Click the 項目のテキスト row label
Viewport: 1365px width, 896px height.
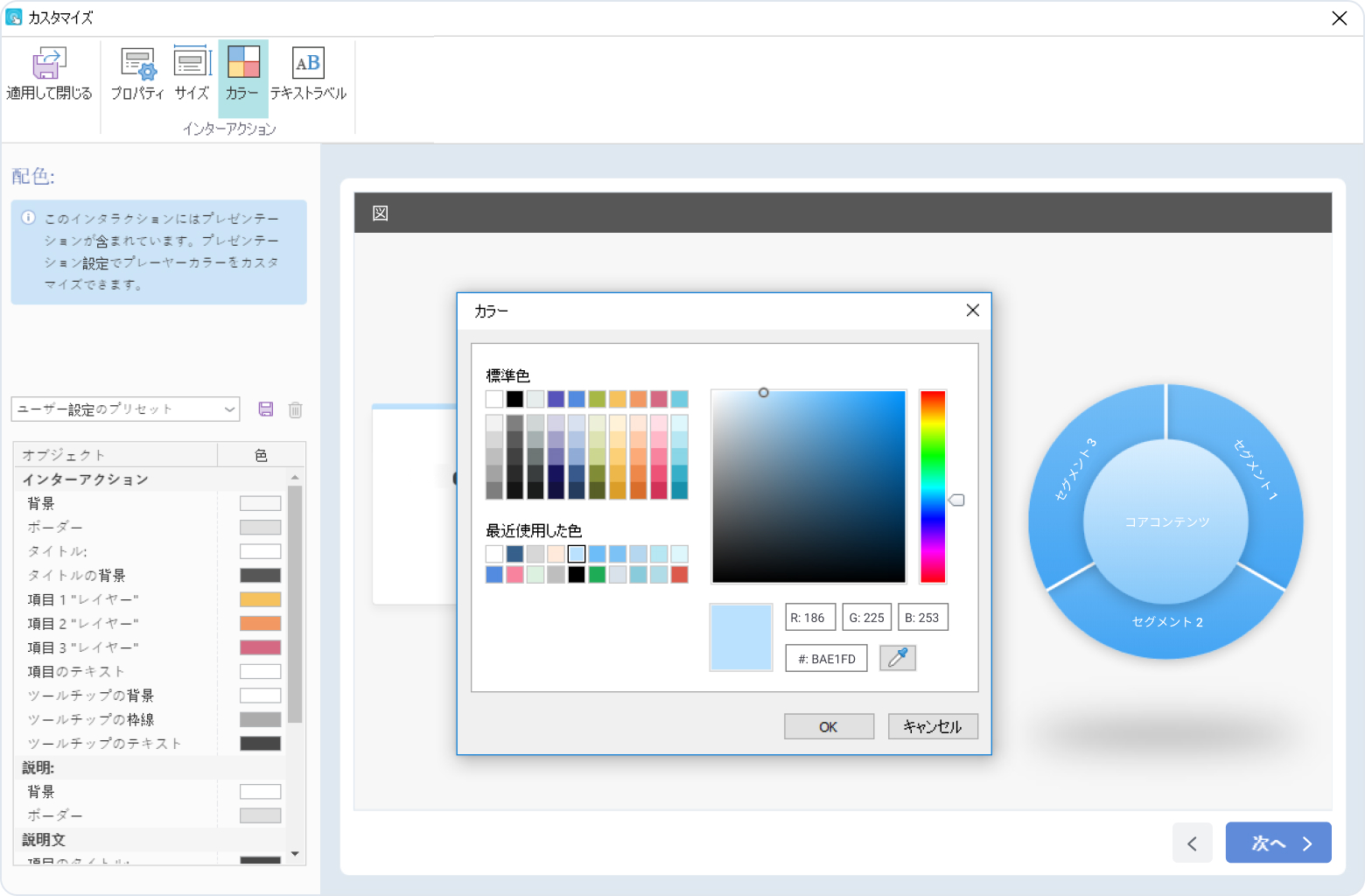pos(76,671)
